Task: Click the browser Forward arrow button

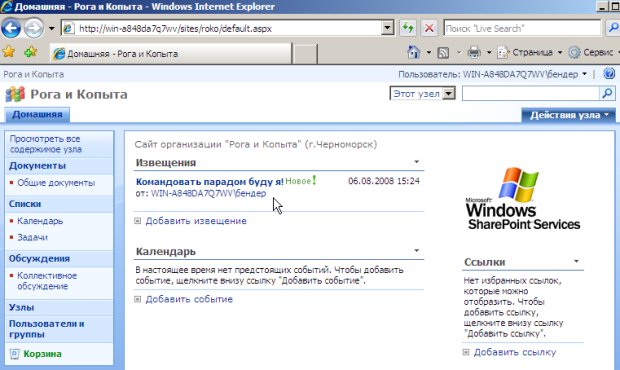Action: tap(34, 28)
